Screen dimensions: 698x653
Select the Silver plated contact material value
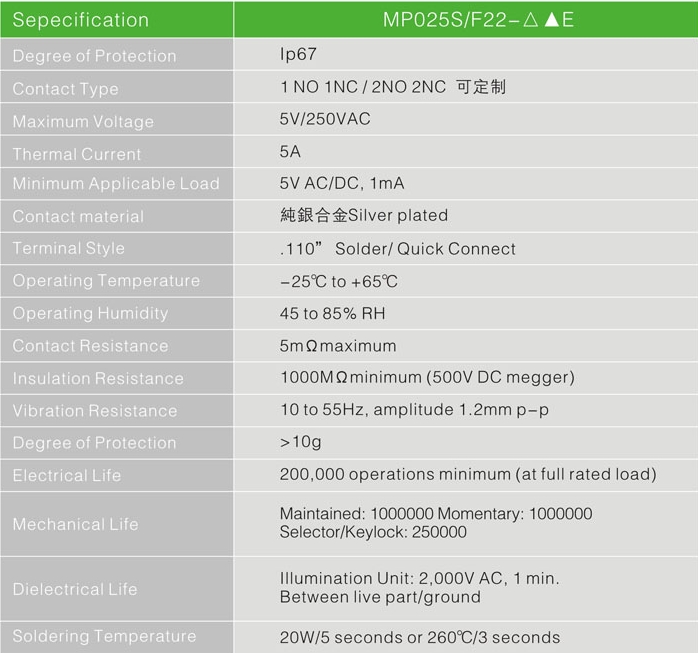click(x=364, y=216)
